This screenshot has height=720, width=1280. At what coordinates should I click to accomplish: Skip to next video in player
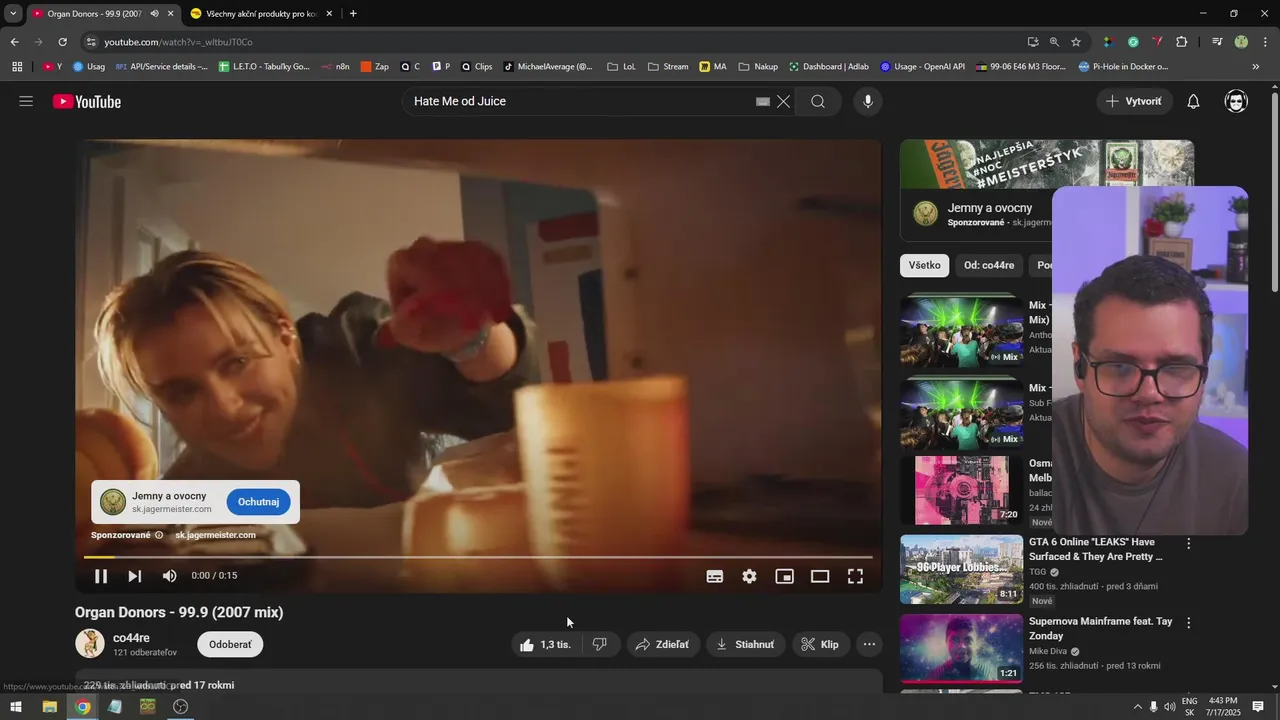pyautogui.click(x=135, y=576)
